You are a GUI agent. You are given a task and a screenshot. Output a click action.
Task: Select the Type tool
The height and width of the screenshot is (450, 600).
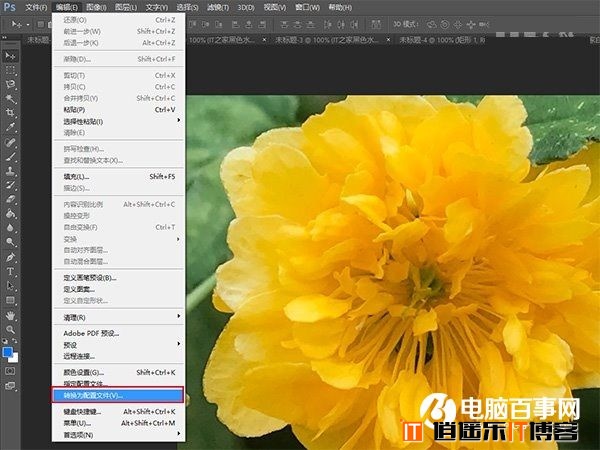click(x=10, y=272)
